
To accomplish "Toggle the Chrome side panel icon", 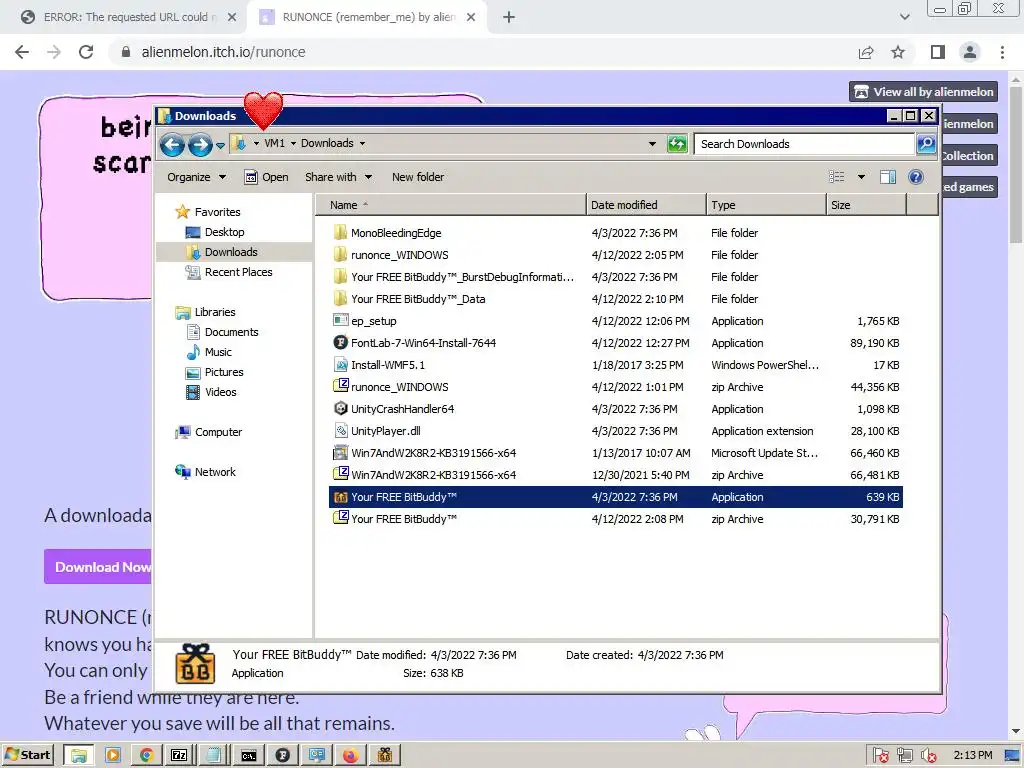I will [938, 52].
